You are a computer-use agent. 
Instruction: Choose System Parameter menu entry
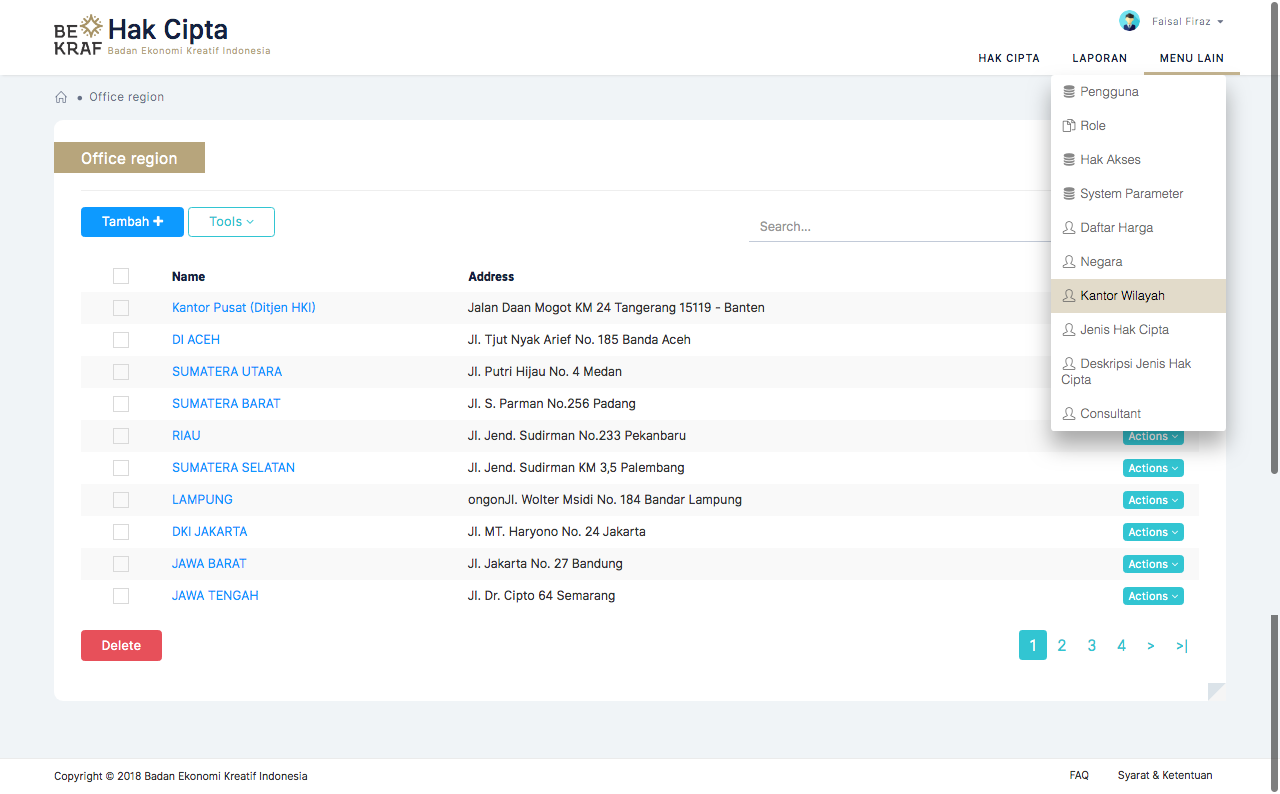(x=1138, y=194)
